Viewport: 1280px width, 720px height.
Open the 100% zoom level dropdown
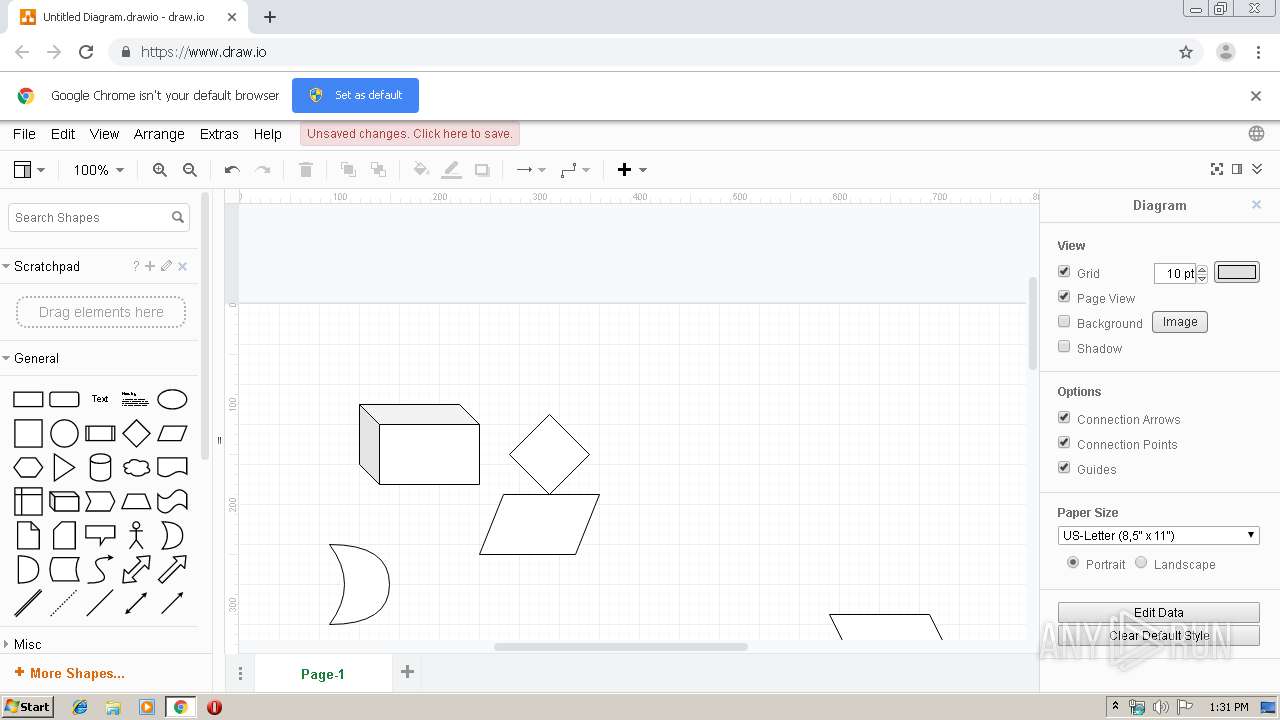tap(98, 170)
